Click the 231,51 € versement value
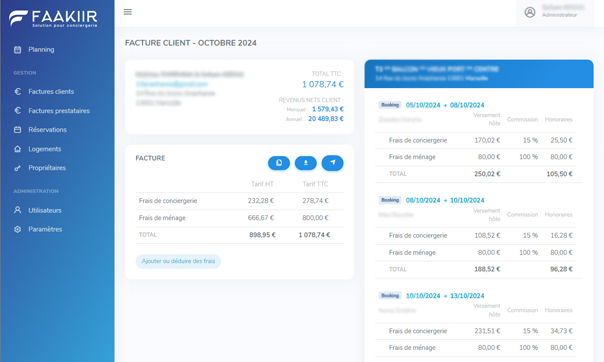Screen dimensions: 604x362 487,331
